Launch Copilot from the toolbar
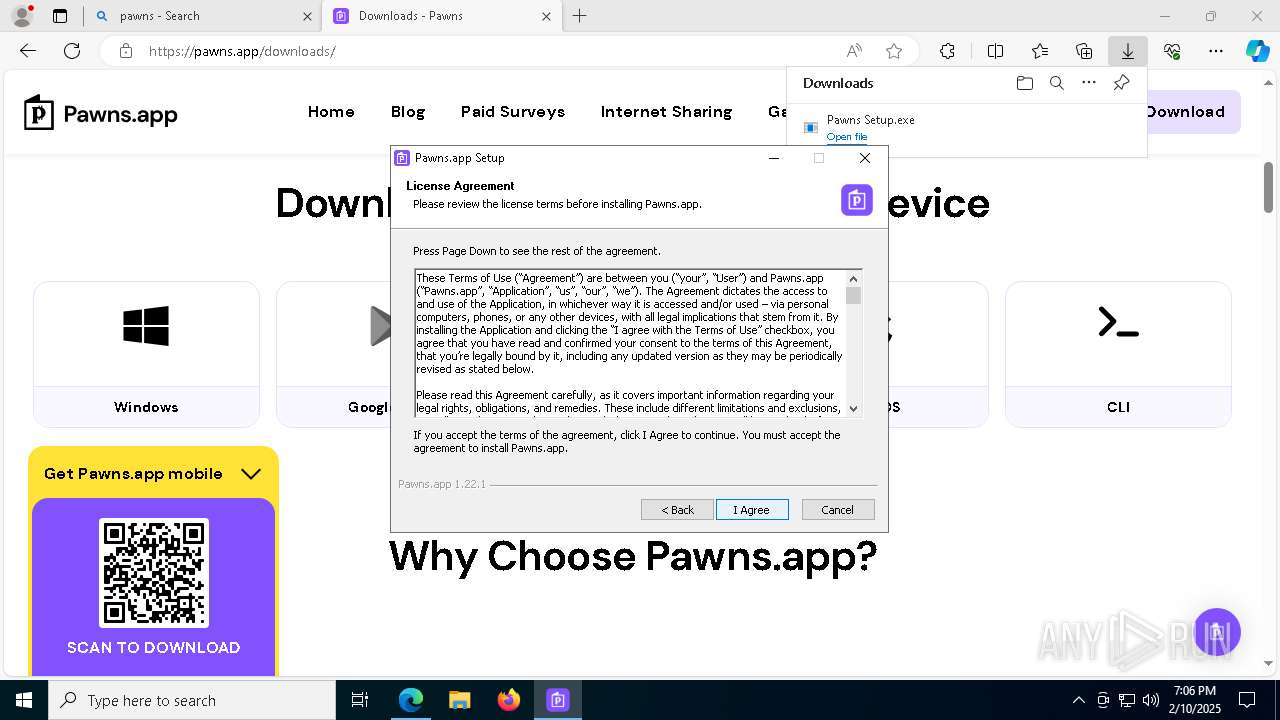Image resolution: width=1280 pixels, height=720 pixels. 1257,51
